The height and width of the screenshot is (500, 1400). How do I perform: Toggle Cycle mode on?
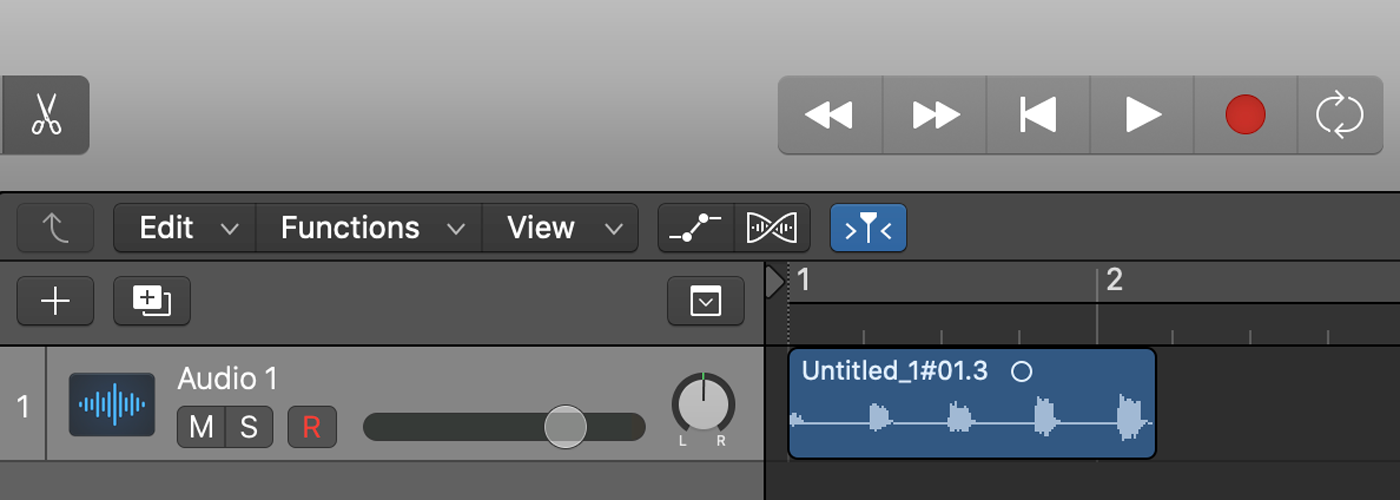click(1340, 115)
